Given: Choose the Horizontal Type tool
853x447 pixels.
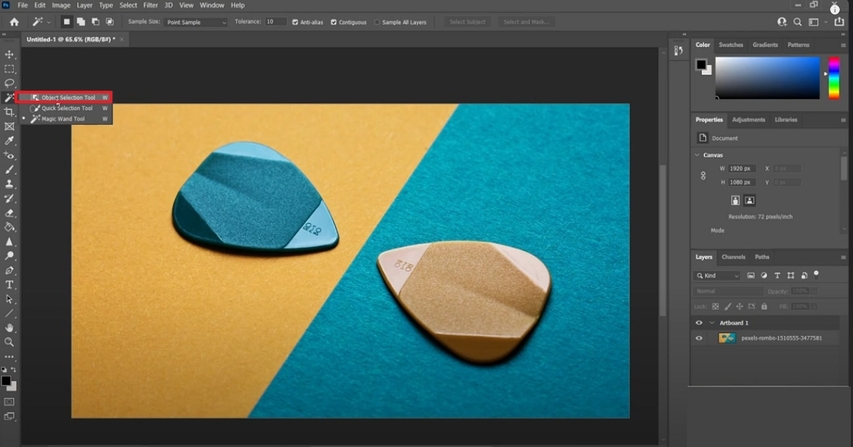Looking at the screenshot, I should [10, 285].
